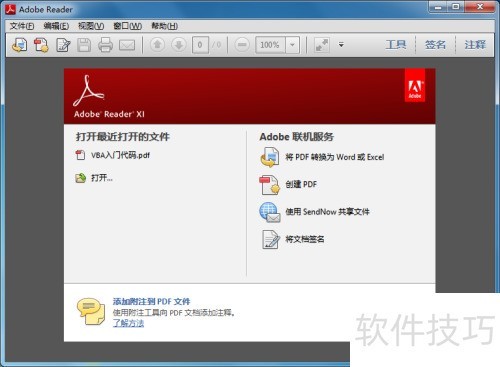Open recent file VBA入门代码.pdf

pos(120,155)
